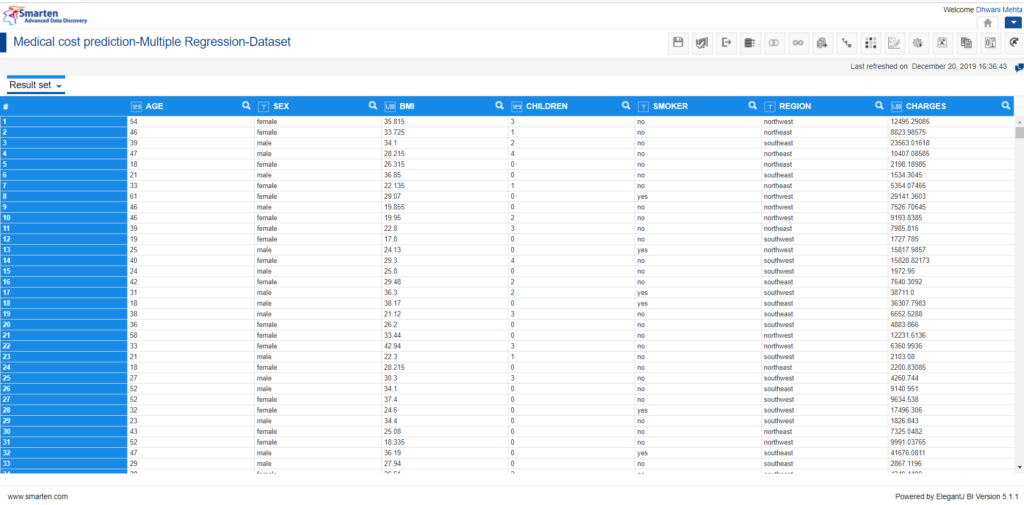1024x505 pixels.
Task: Open the gear settings toolbar icon
Action: (918, 42)
